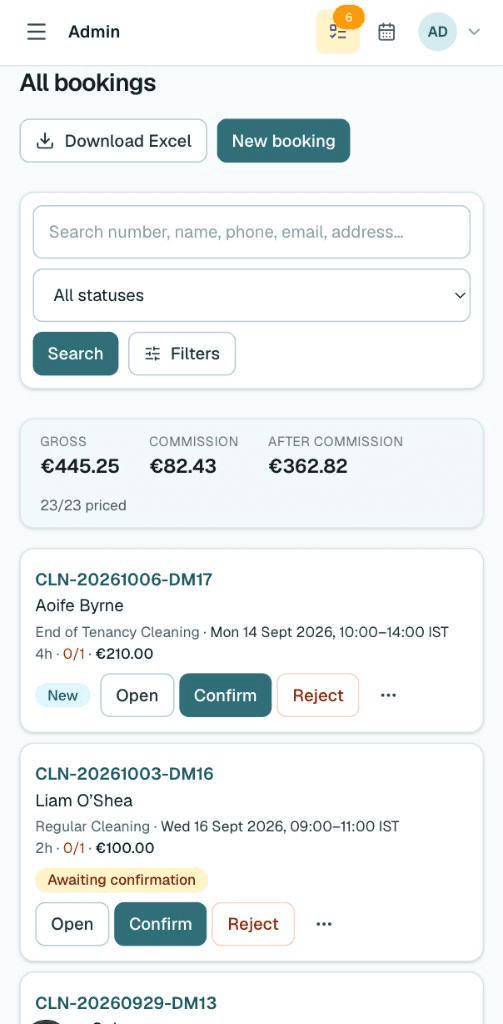Open Aoife Byrne's booking
Image resolution: width=503 pixels, height=1024 pixels.
[x=137, y=695]
